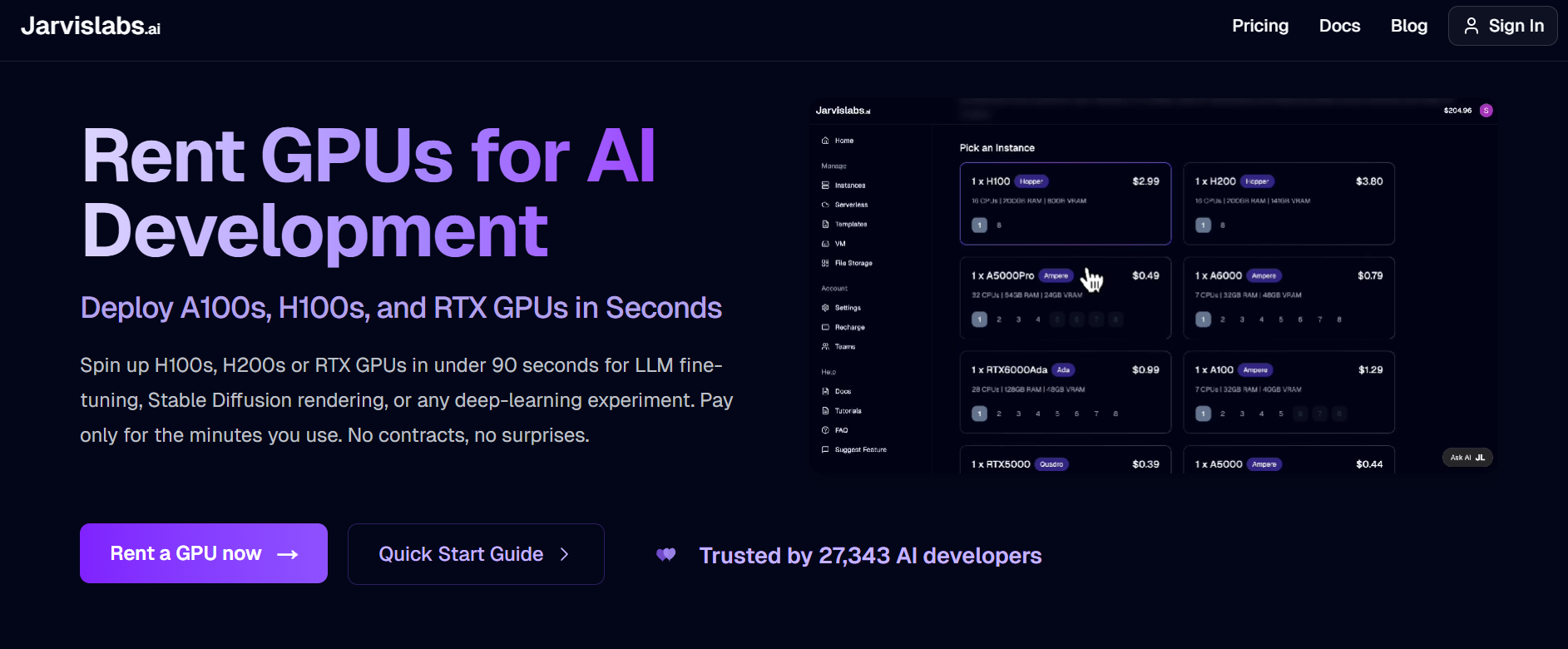Screen dimensions: 1568x649
Task: Click the Home icon in dashboard sidebar
Action: (825, 141)
